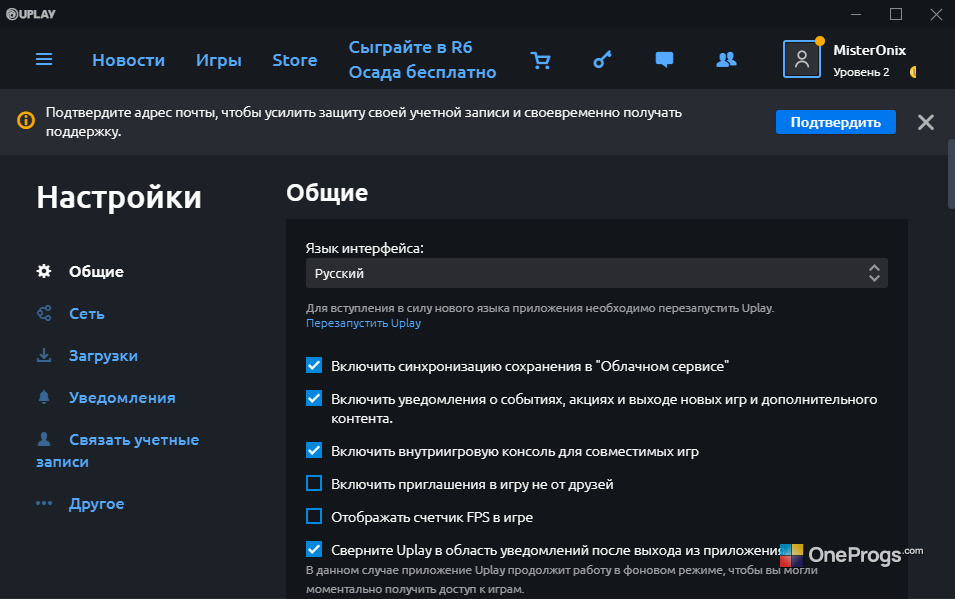Select the Уведомления settings section

[122, 398]
